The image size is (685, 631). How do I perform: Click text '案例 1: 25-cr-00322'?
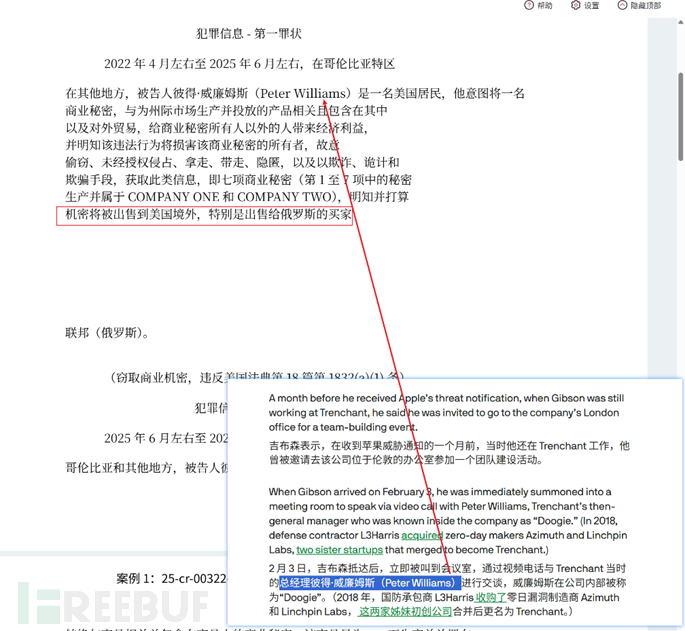171,579
